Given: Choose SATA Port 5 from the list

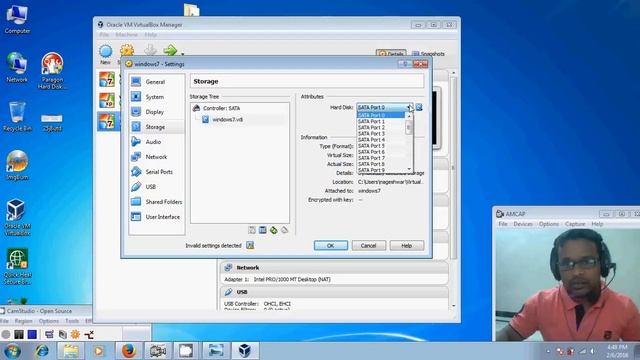Looking at the screenshot, I should point(381,146).
